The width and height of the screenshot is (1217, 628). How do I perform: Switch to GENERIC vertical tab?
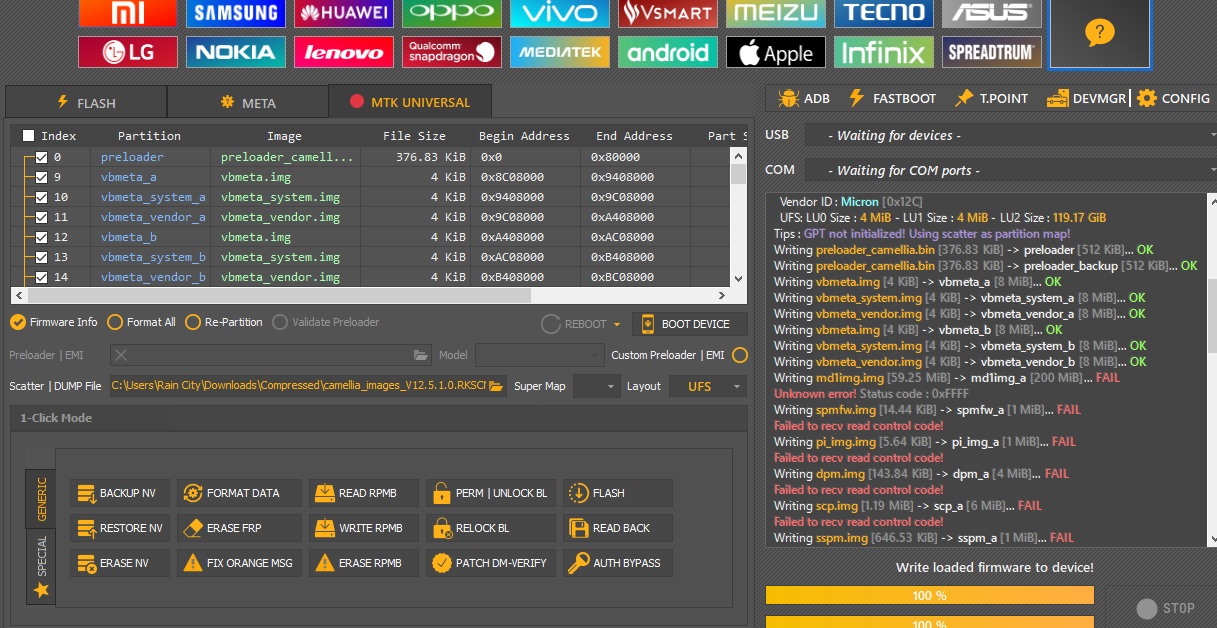point(41,498)
